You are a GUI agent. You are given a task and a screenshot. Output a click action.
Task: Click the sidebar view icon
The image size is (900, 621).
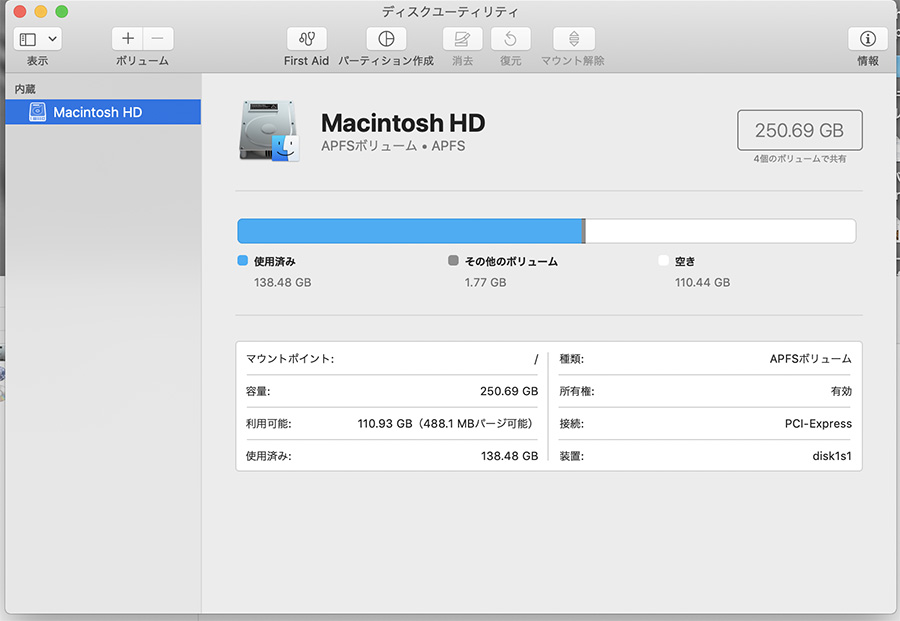28,39
